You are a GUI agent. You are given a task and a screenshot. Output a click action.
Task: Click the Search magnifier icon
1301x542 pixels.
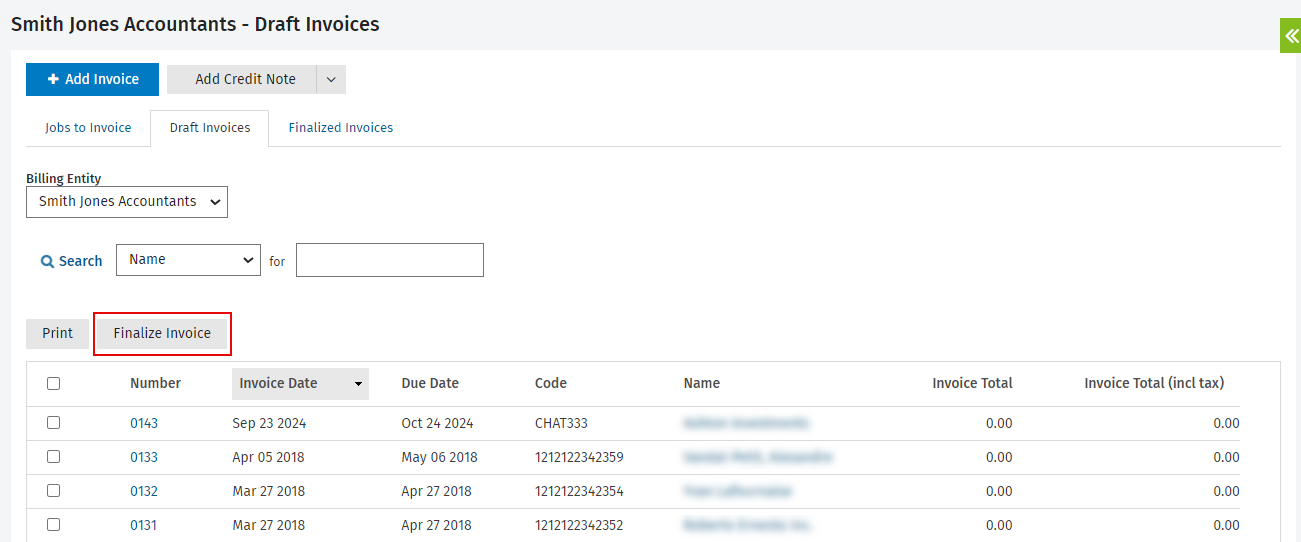point(47,261)
